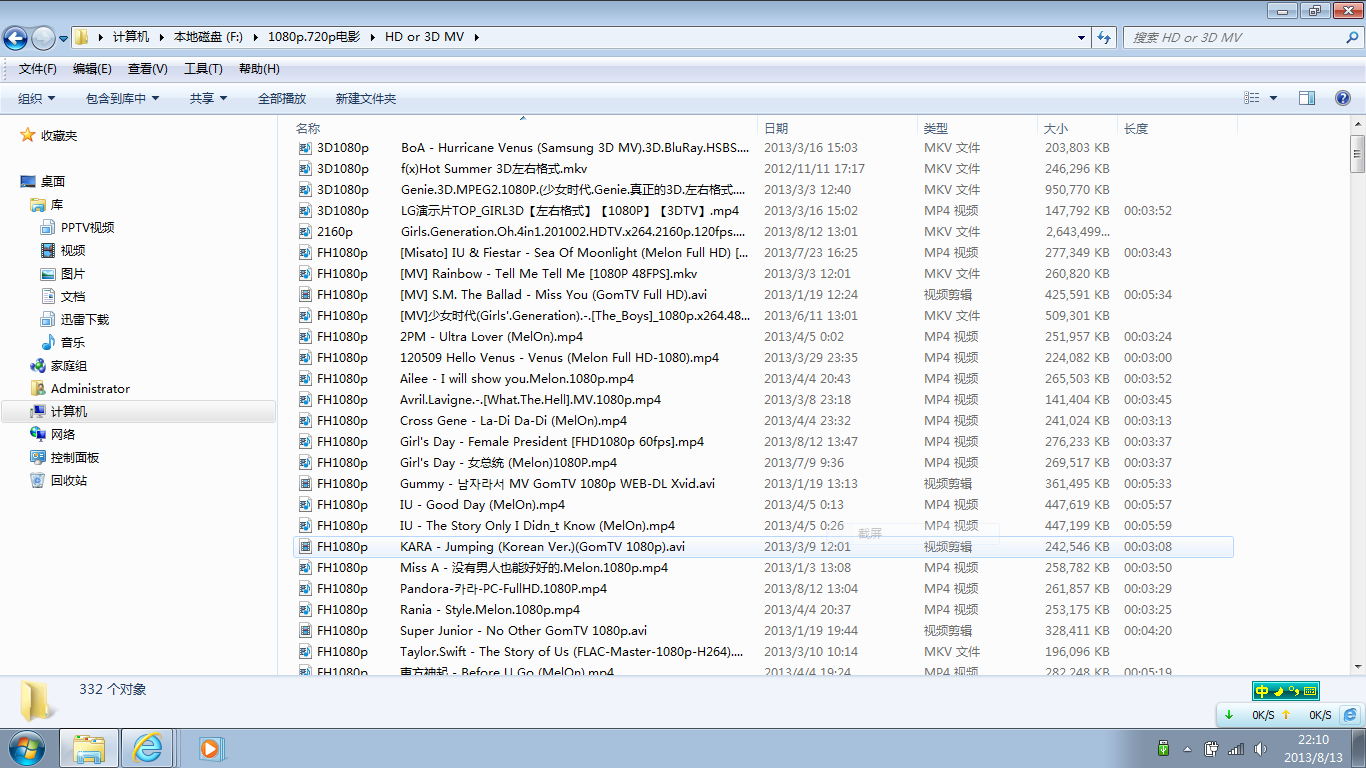Click the 1080p.720p电影 breadcrumb

[x=315, y=37]
